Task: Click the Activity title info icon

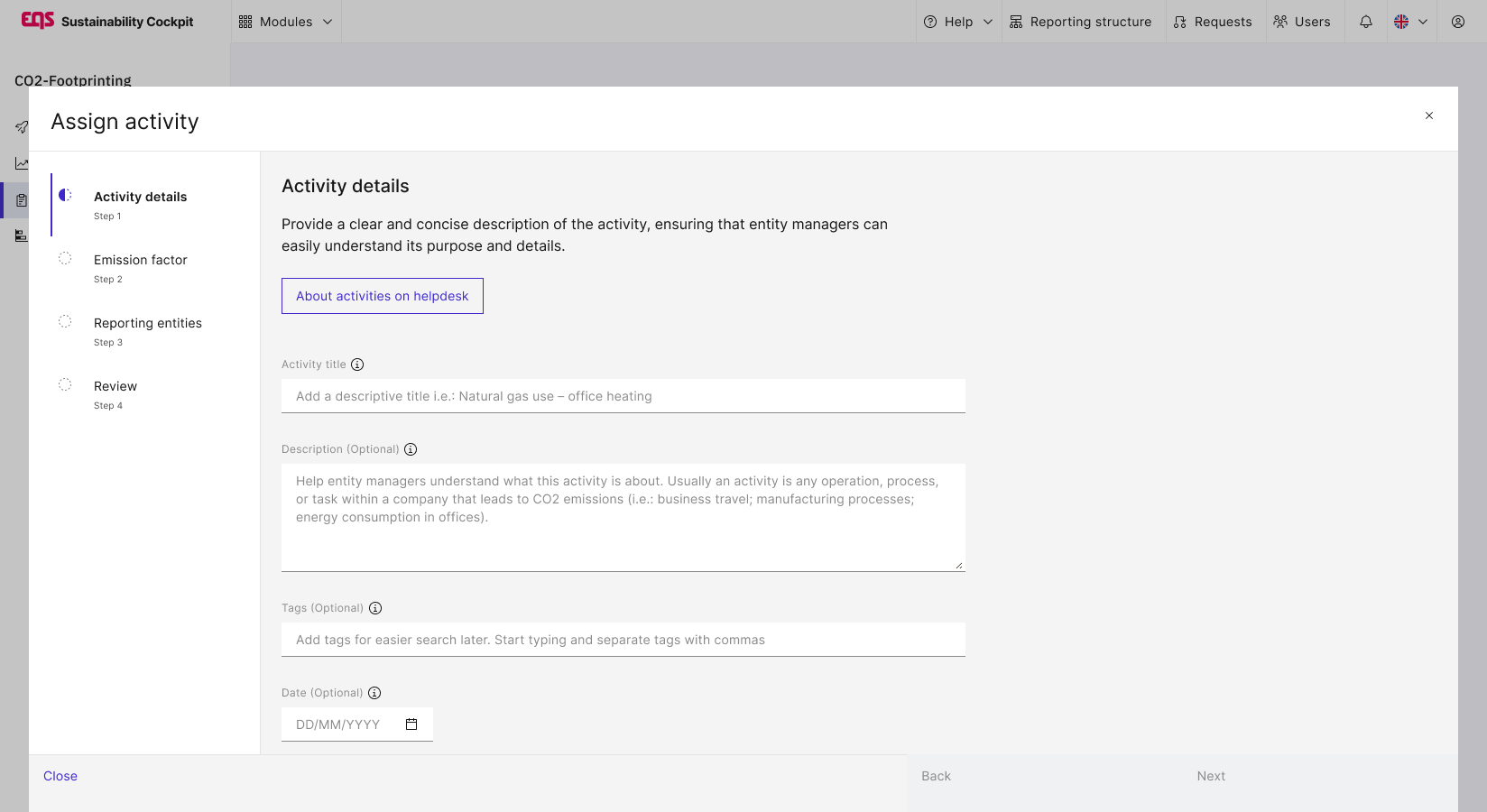Action: click(357, 364)
